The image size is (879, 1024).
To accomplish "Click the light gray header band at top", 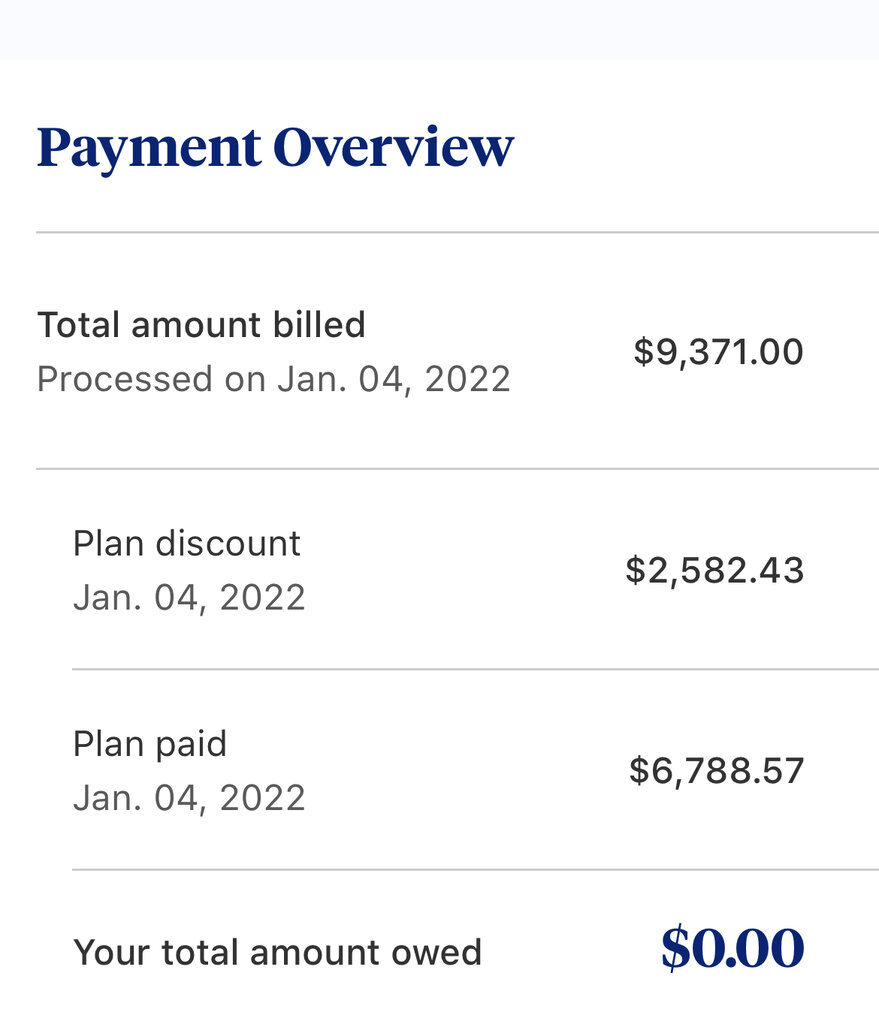I will pyautogui.click(x=440, y=29).
